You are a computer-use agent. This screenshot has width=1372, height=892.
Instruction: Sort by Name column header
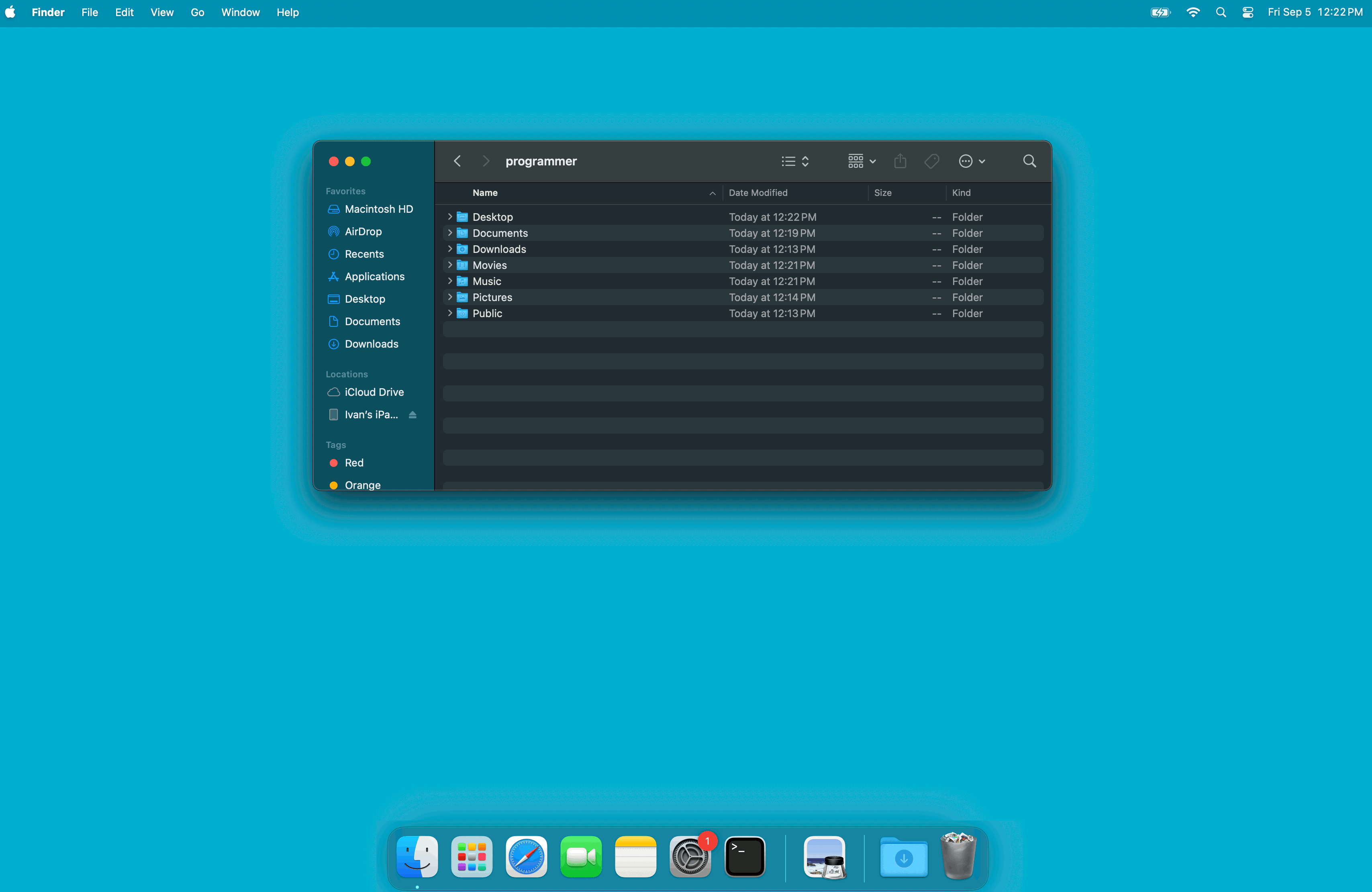(485, 193)
